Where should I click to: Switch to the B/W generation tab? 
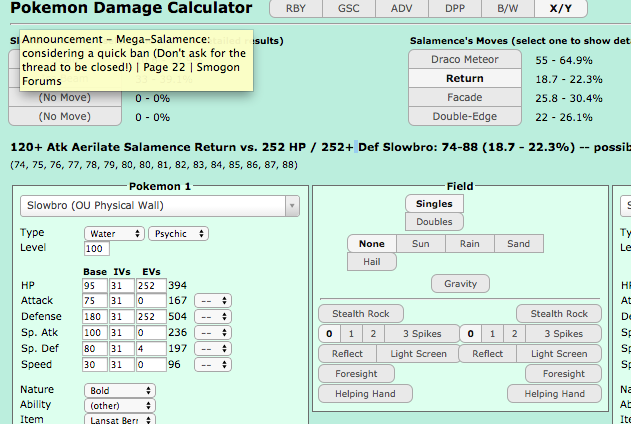tap(508, 8)
